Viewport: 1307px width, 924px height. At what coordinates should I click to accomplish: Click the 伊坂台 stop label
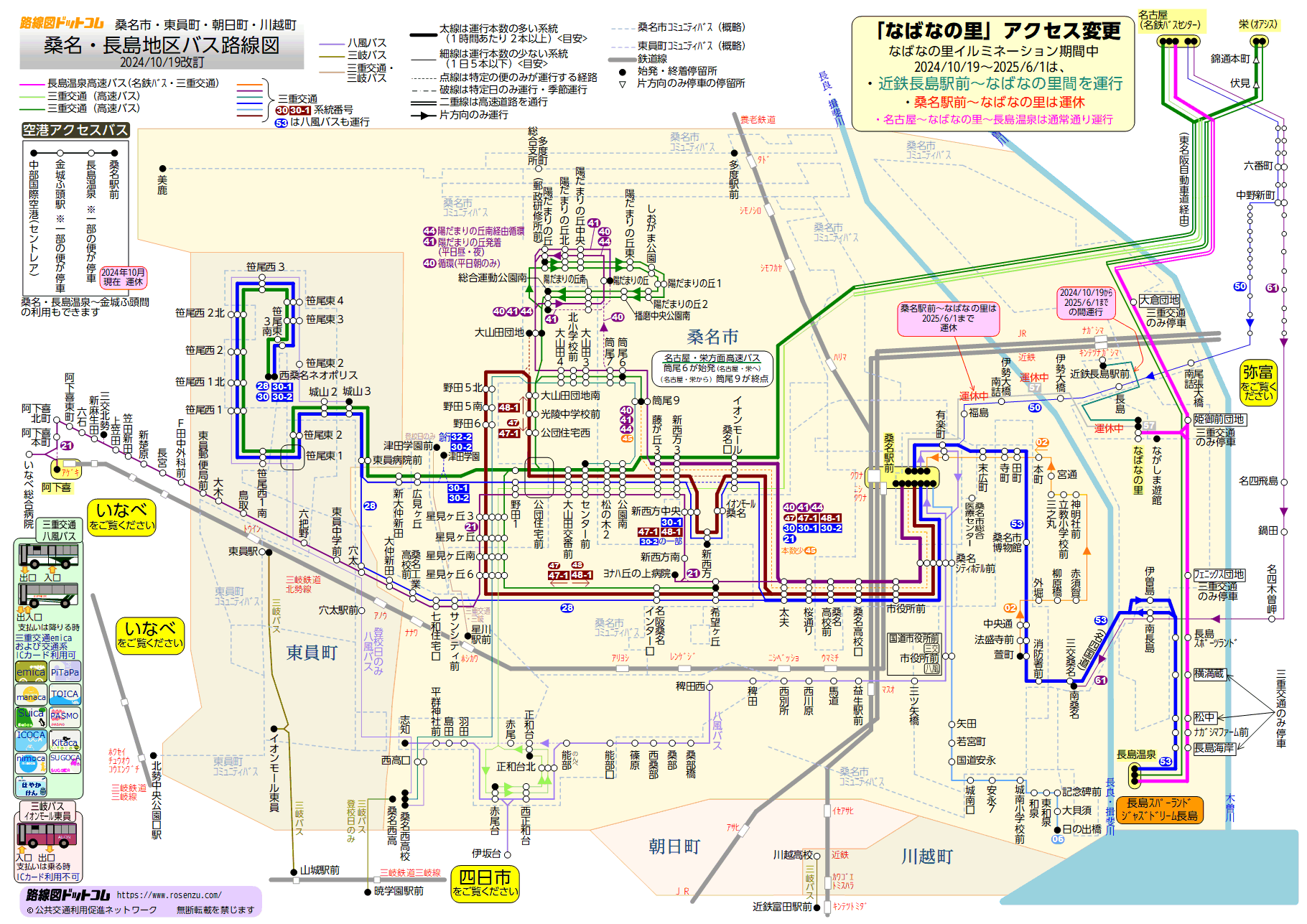486,854
